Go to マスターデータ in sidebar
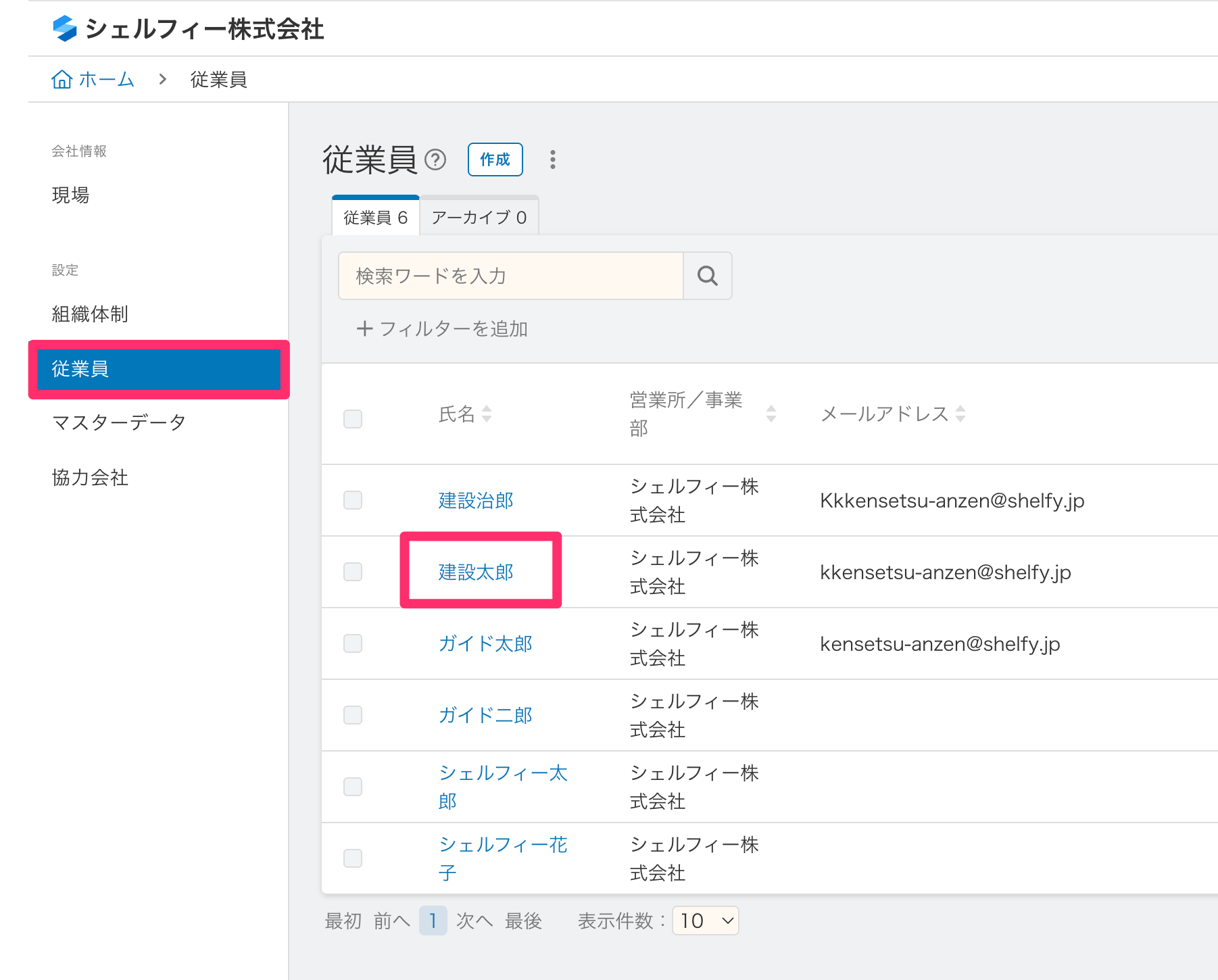1218x980 pixels. [x=119, y=423]
